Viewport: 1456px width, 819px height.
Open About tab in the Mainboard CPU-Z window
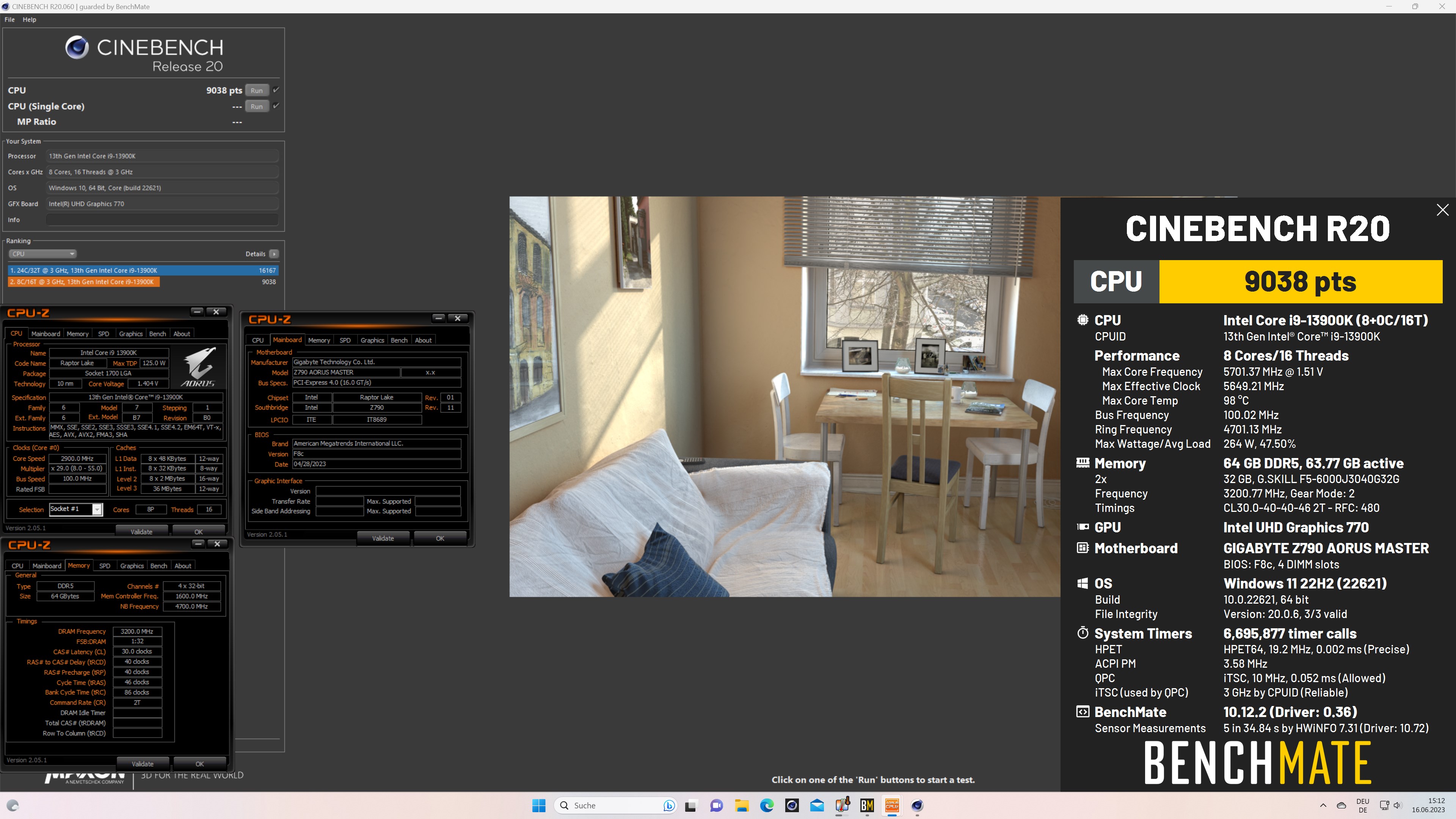tap(424, 340)
